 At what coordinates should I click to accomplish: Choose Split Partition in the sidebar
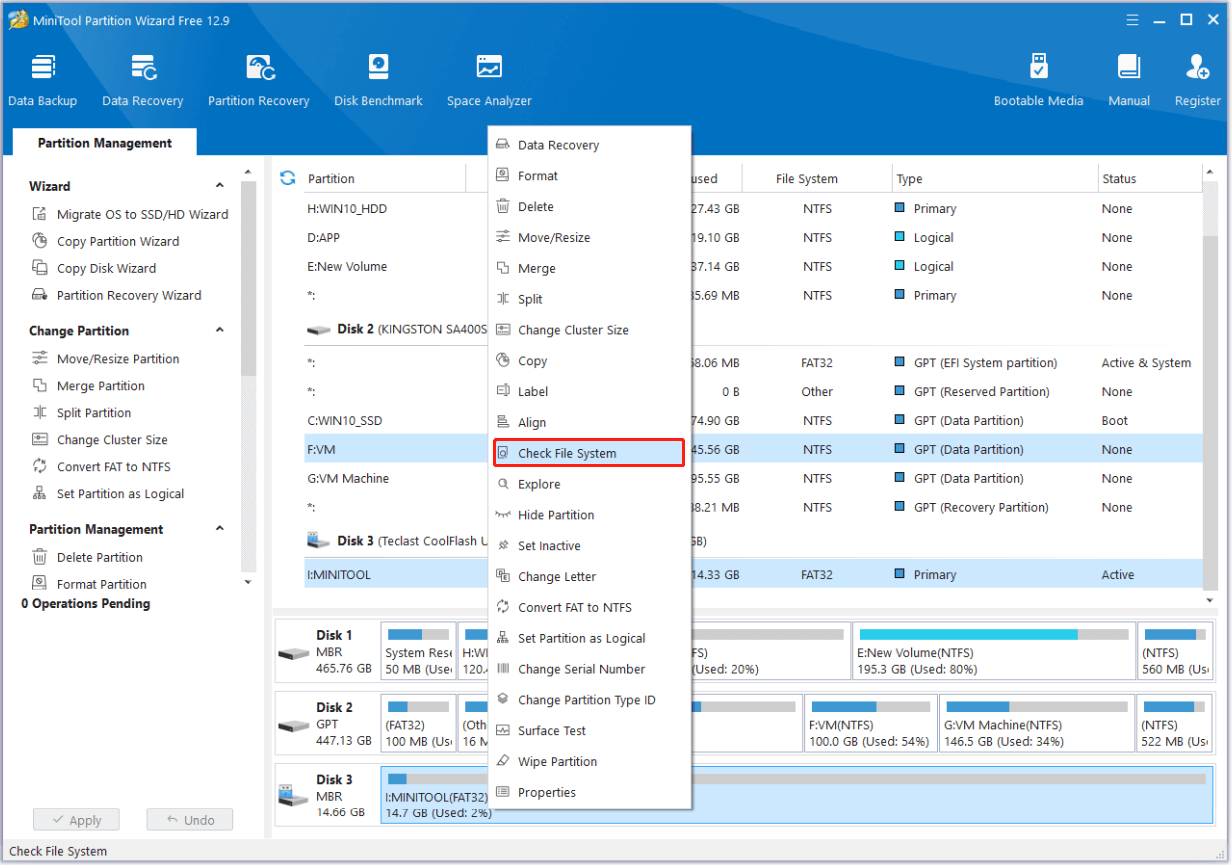[82, 413]
